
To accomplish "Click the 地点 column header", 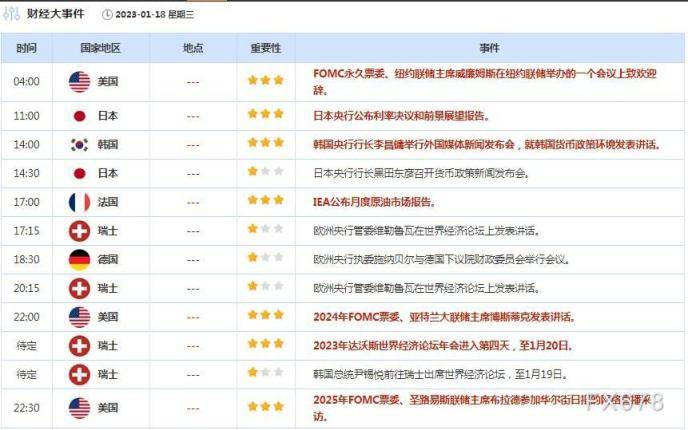I will tap(193, 48).
